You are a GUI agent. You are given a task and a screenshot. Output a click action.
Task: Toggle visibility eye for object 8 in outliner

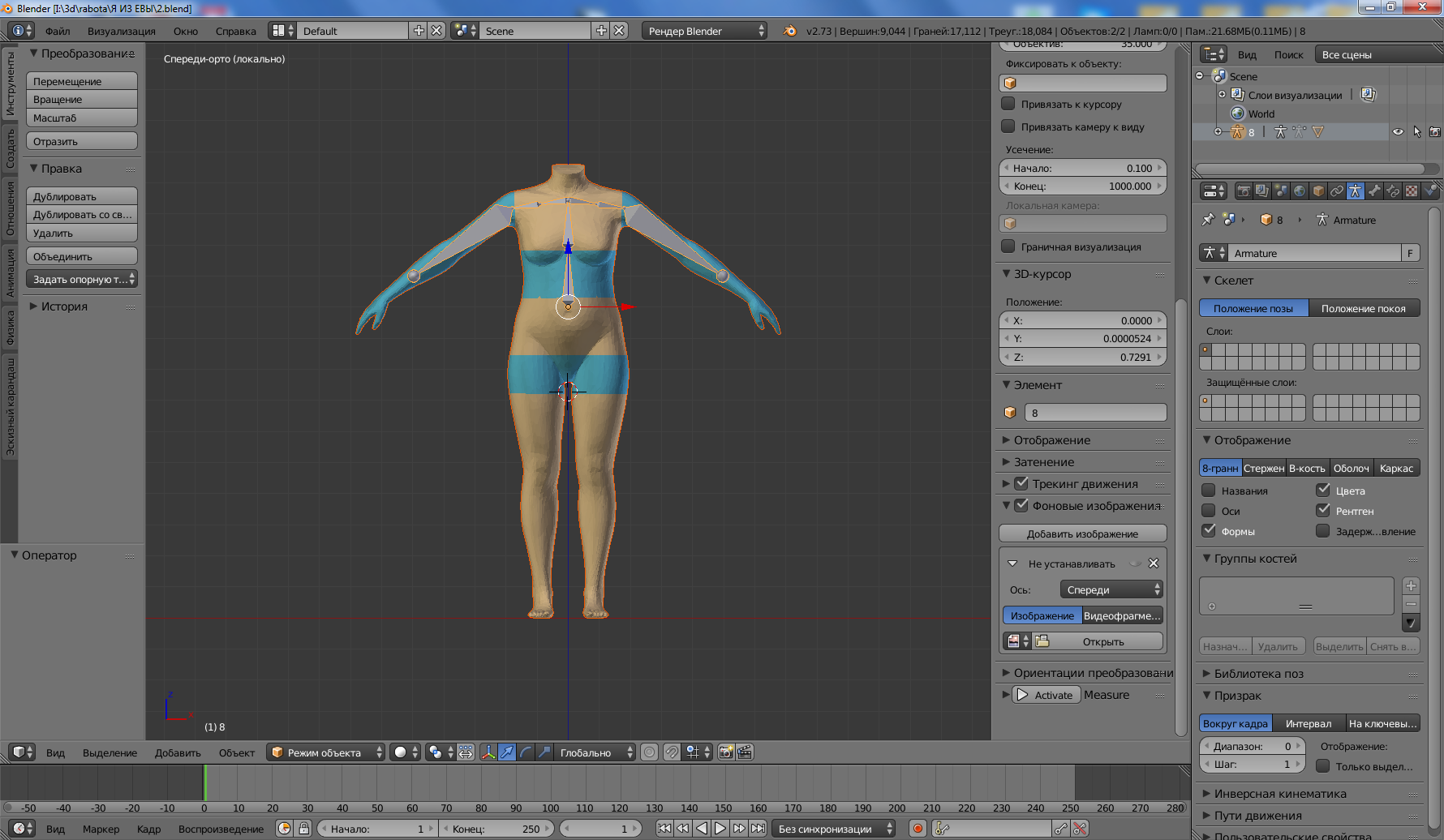[x=1398, y=132]
